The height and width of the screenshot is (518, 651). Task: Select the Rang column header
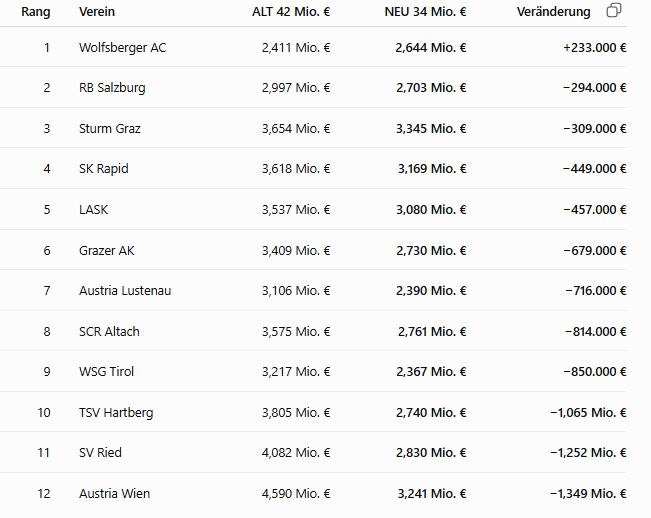pos(36,12)
